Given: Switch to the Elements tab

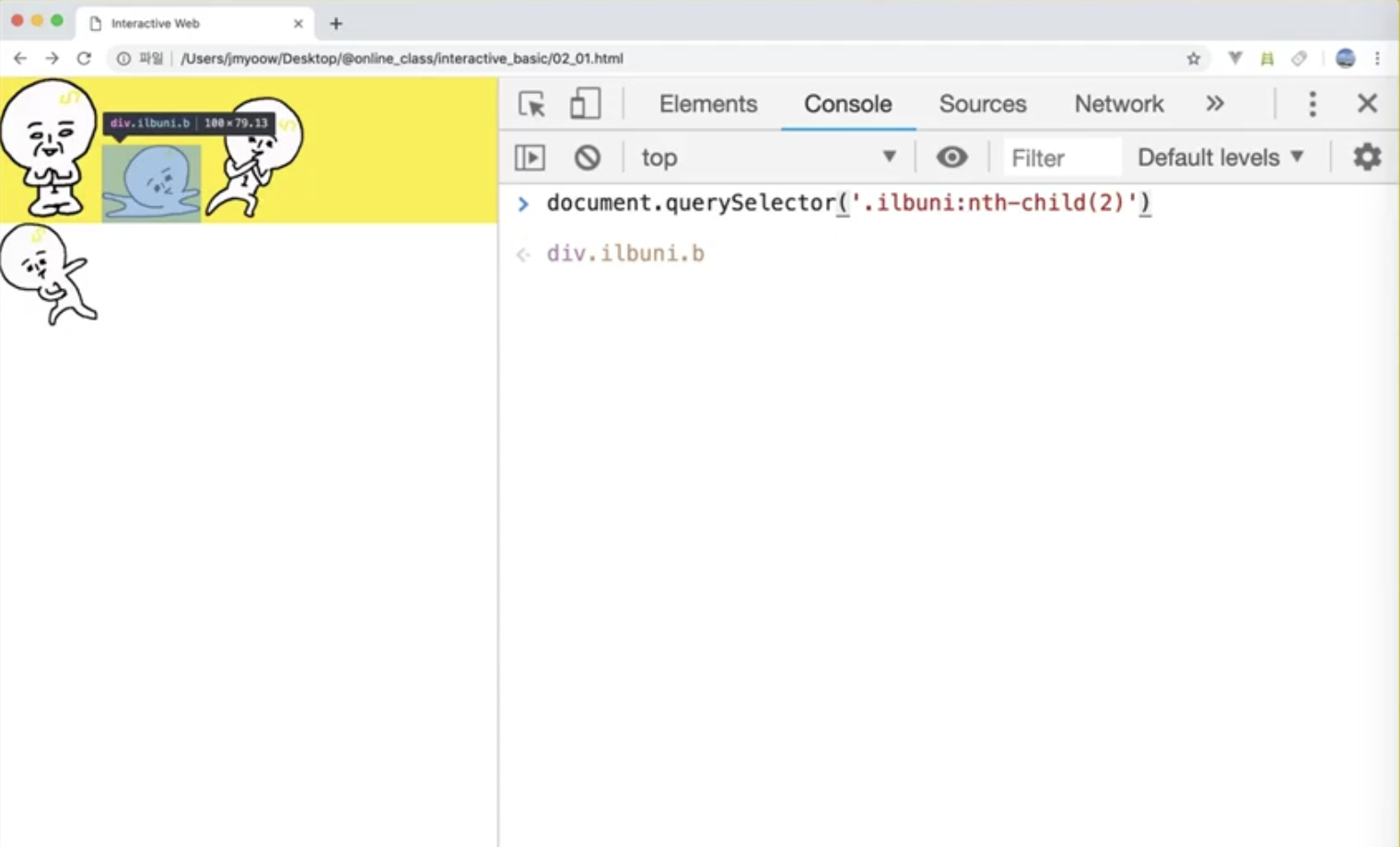Looking at the screenshot, I should 708,104.
